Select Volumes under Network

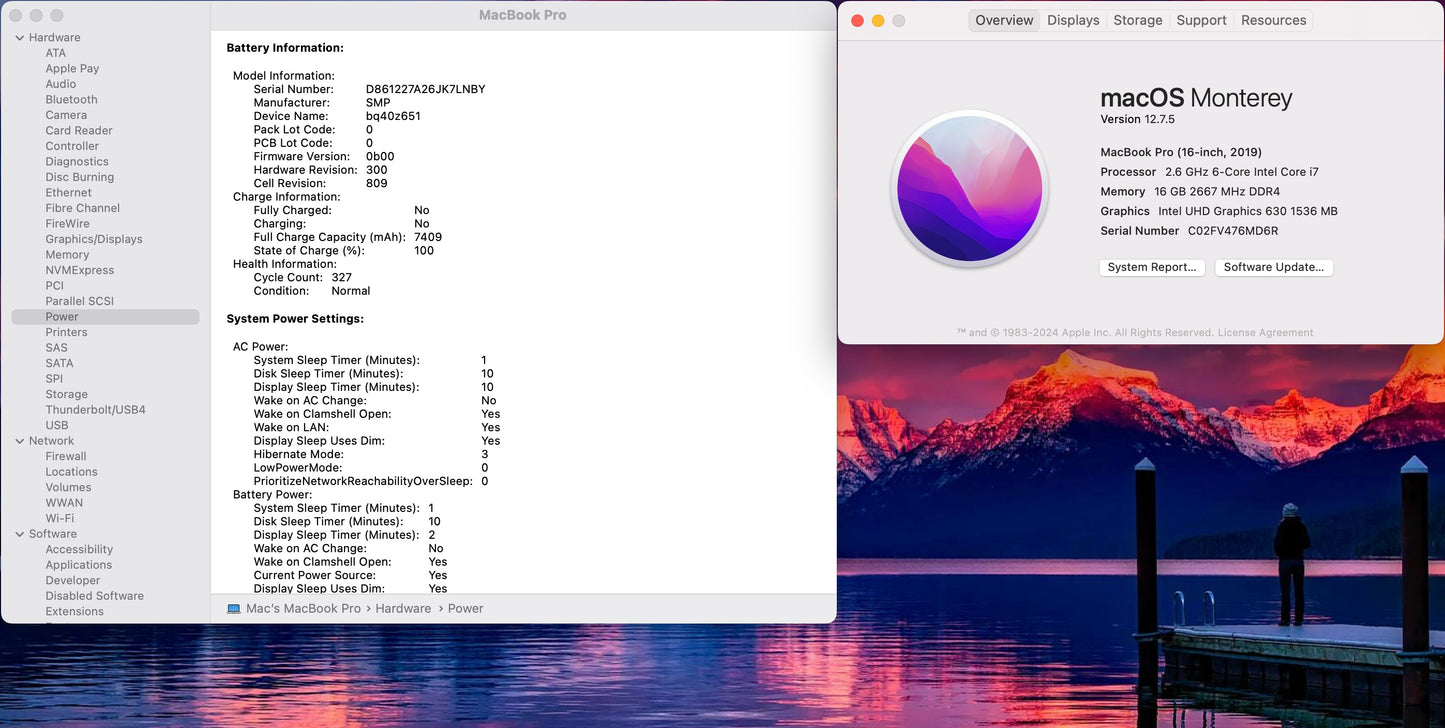point(68,487)
